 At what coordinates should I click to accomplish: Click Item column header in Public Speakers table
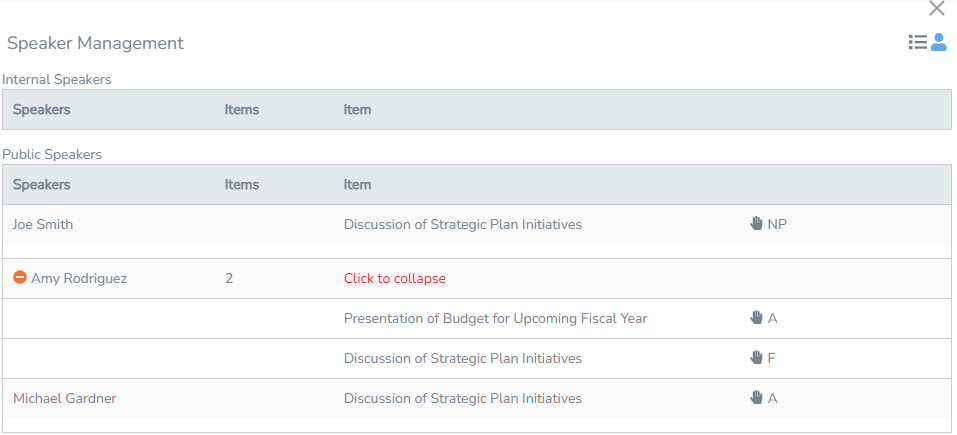(x=357, y=185)
